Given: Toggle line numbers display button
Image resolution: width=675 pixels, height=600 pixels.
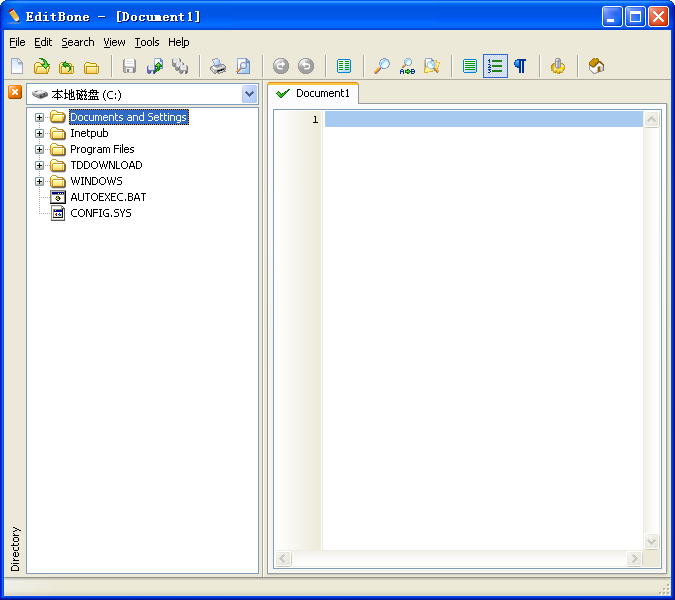Looking at the screenshot, I should [495, 66].
